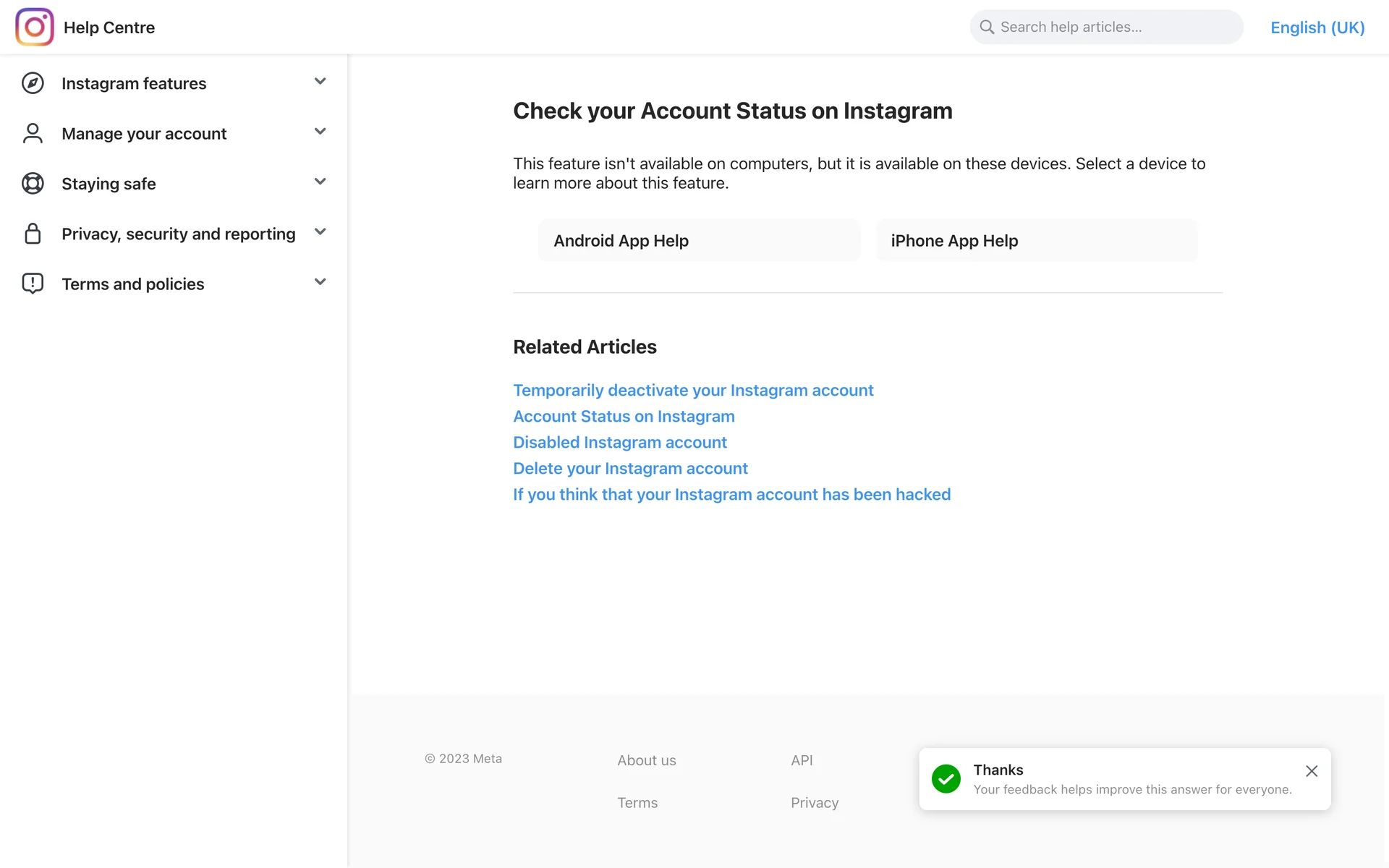Expand the Staying safe section chevron

point(320,182)
